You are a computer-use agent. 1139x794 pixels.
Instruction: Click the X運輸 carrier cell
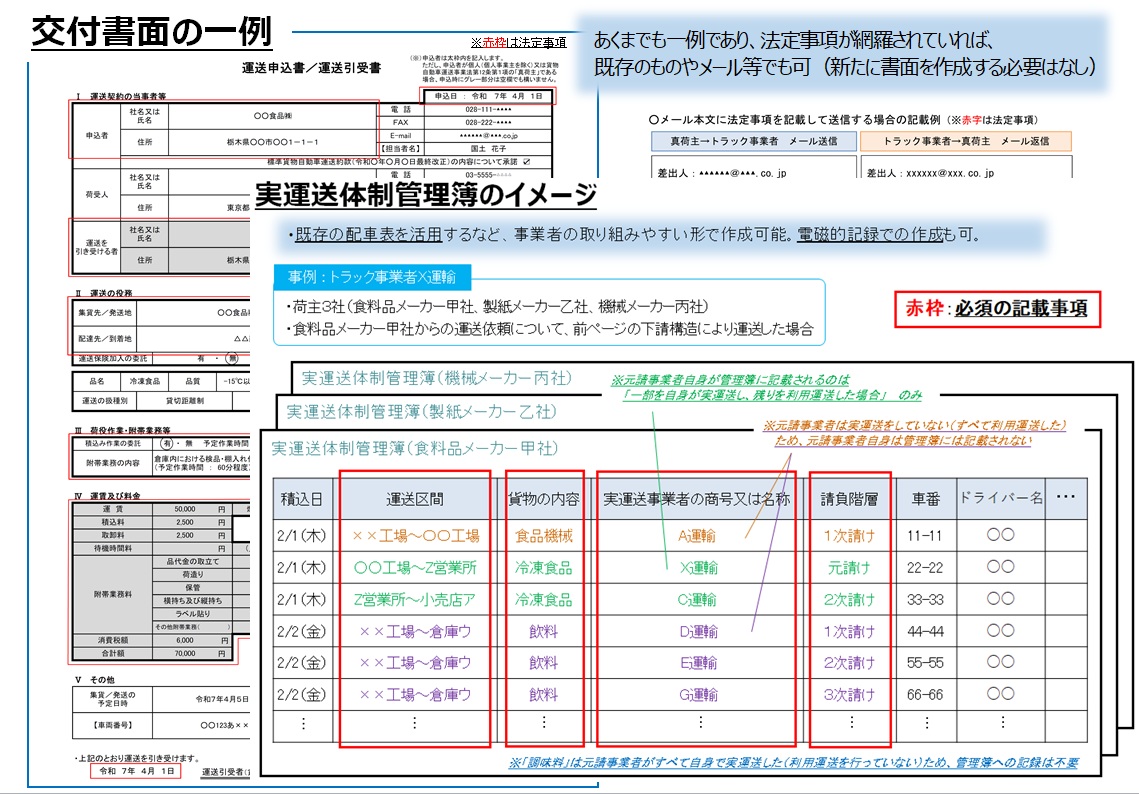click(x=698, y=568)
